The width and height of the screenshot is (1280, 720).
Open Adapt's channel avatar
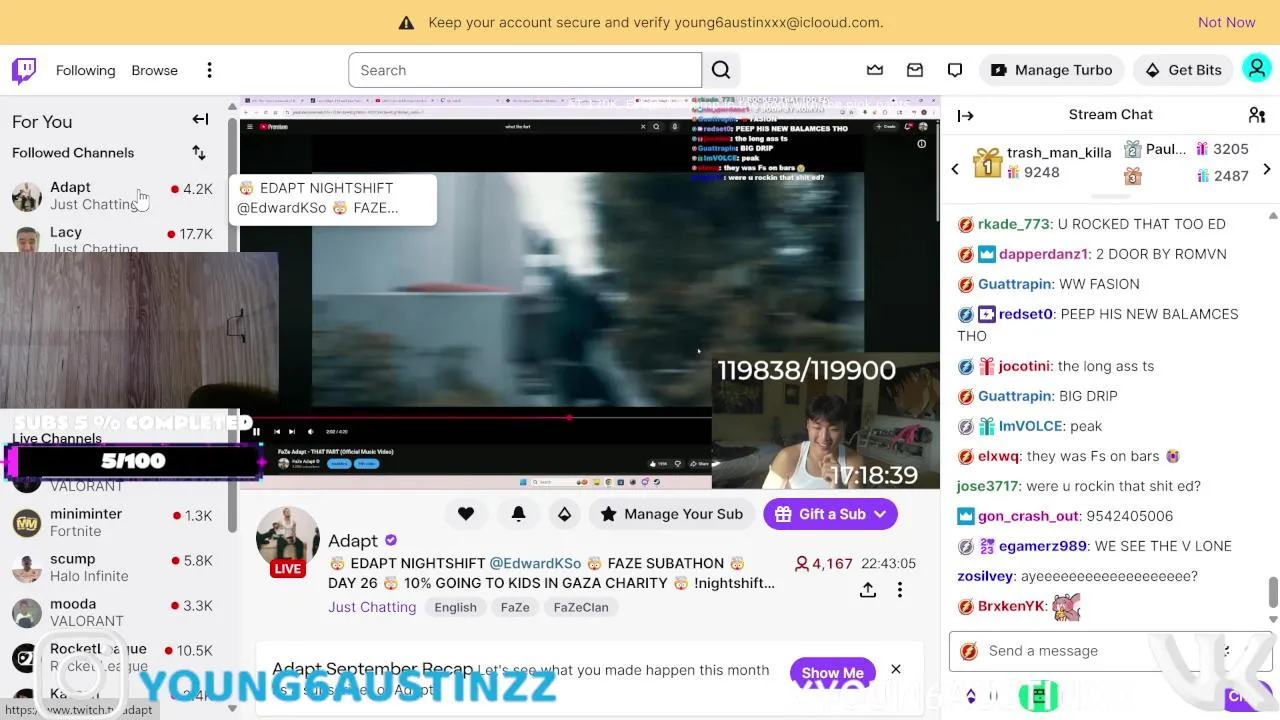click(288, 539)
